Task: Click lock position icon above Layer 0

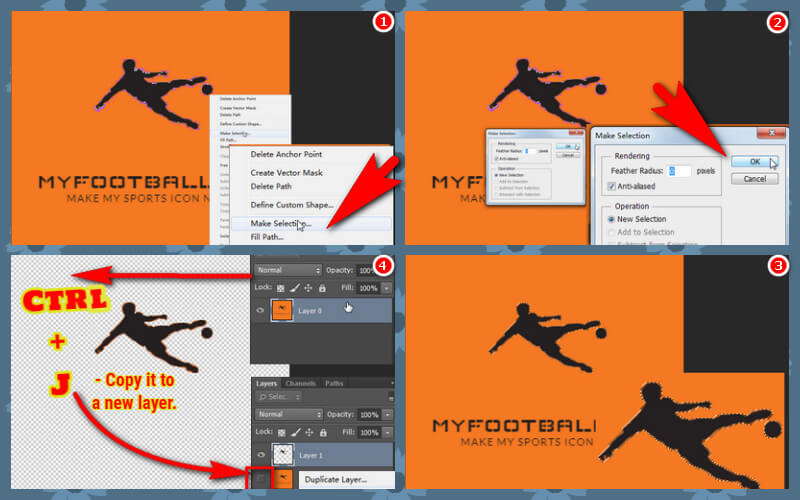Action: click(307, 288)
